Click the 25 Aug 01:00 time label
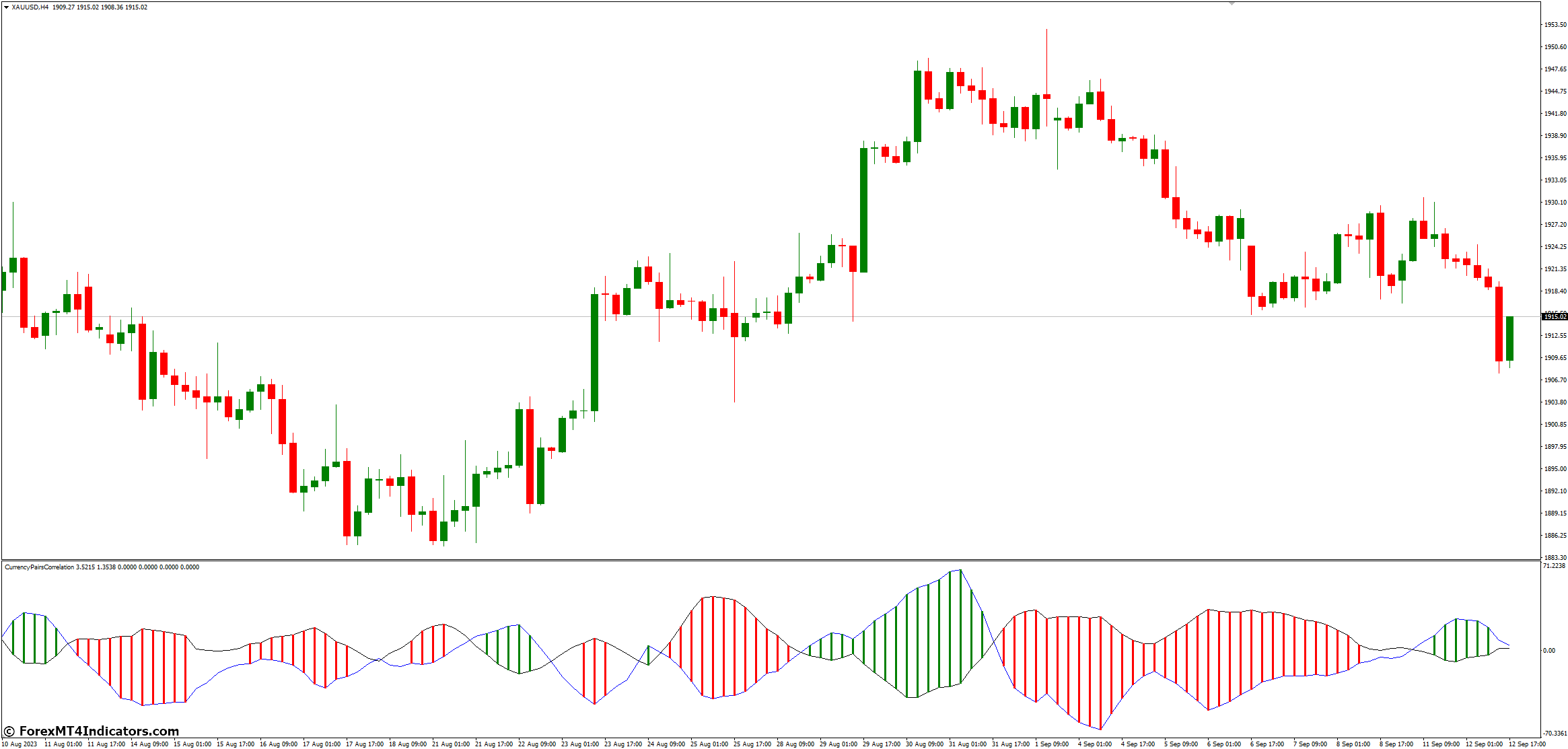The width and height of the screenshot is (1568, 749). coord(709,744)
